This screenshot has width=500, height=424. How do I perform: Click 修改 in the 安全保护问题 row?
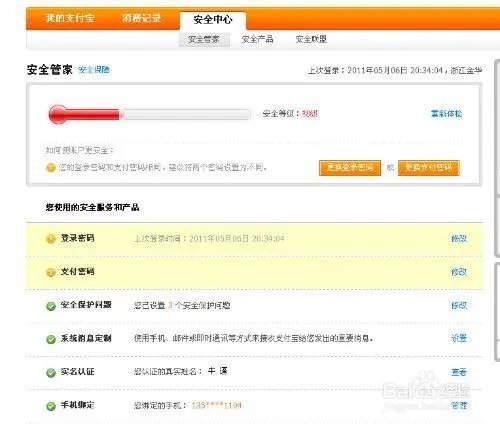coord(459,305)
